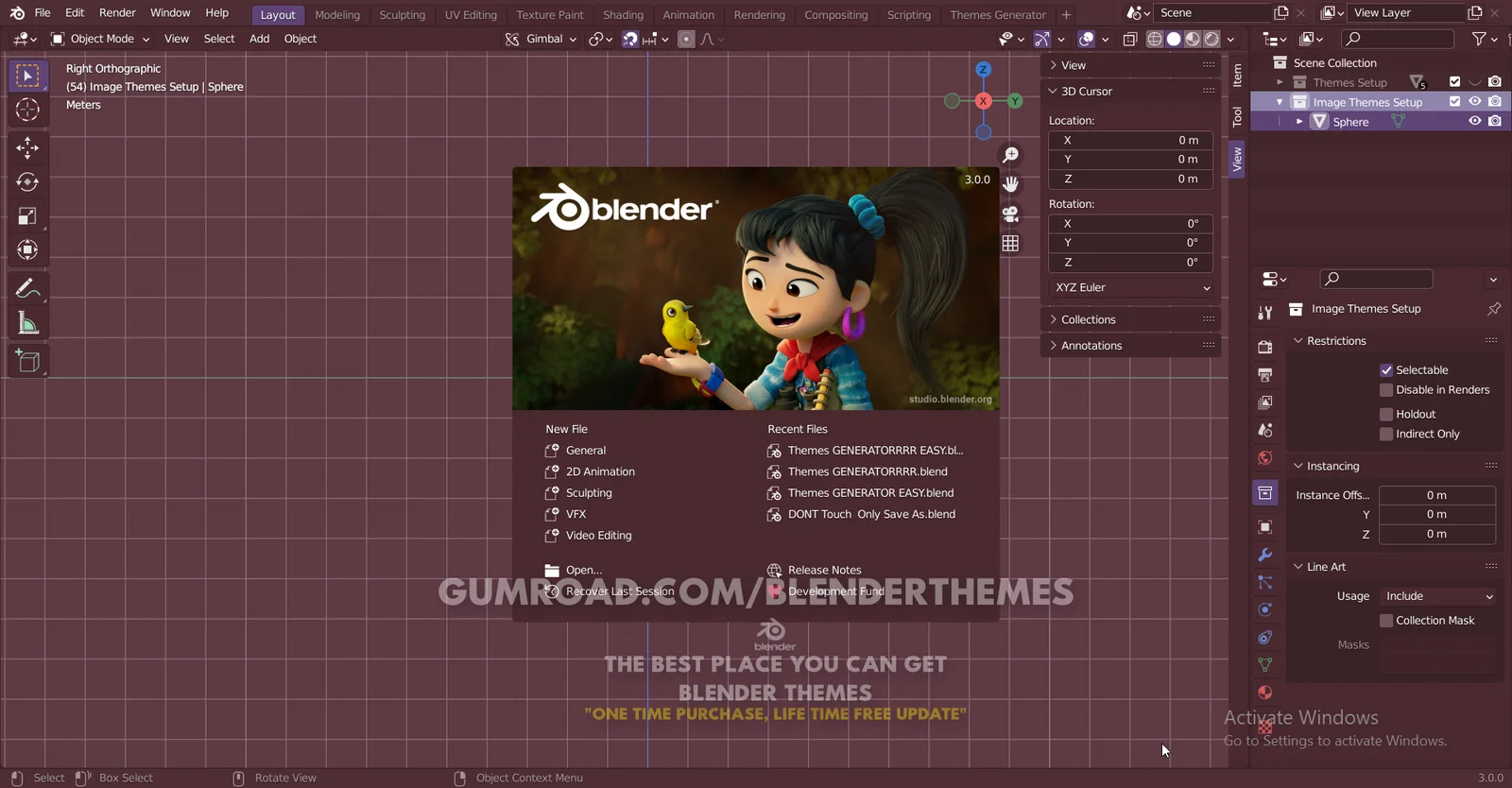1512x788 pixels.
Task: Open the Scene properties tab
Action: [1265, 430]
